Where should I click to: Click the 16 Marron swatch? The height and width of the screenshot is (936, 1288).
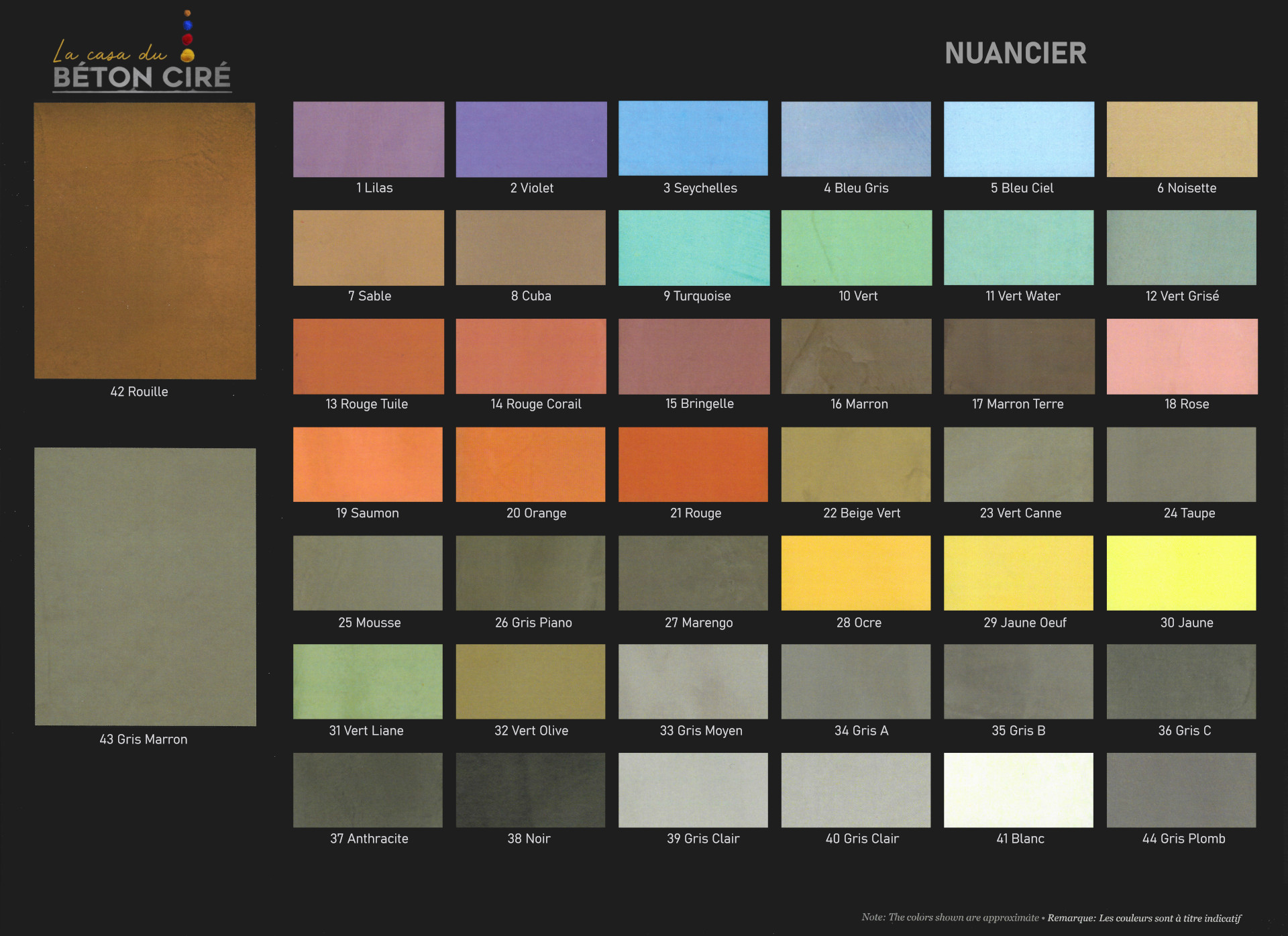click(856, 356)
